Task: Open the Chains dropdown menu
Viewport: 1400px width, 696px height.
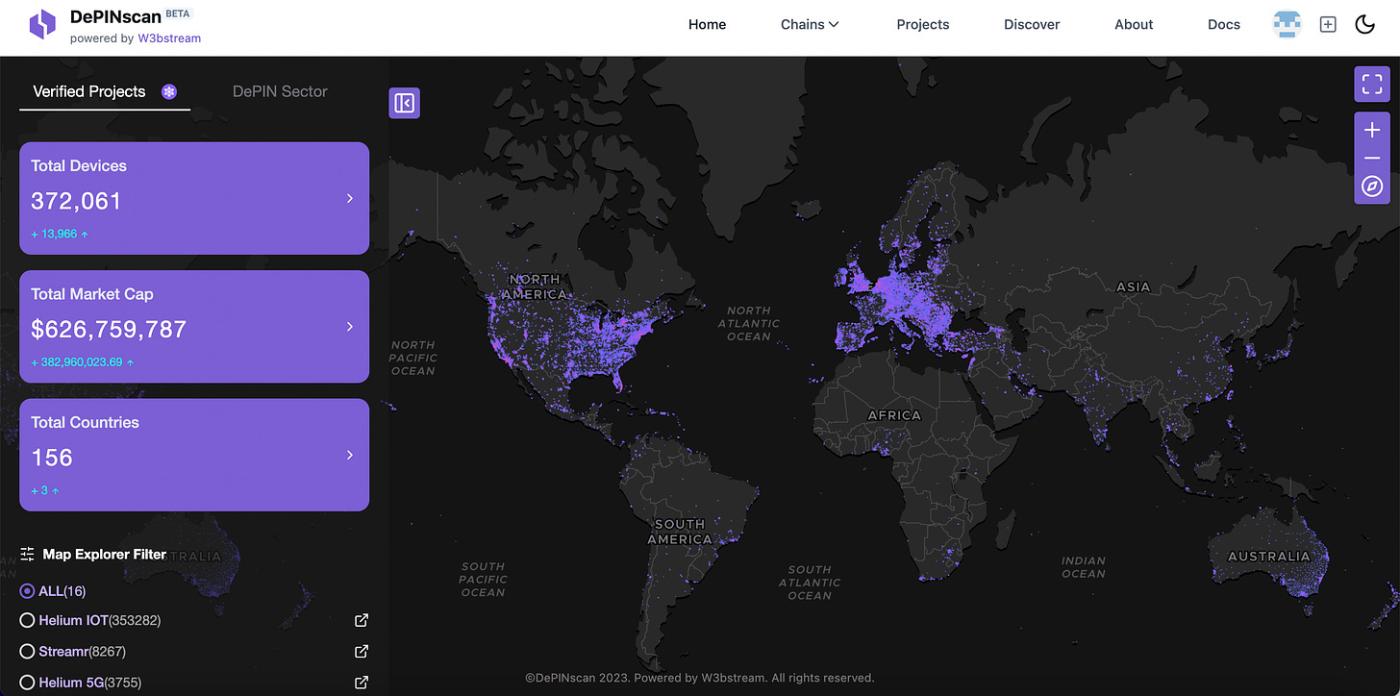Action: pos(809,24)
